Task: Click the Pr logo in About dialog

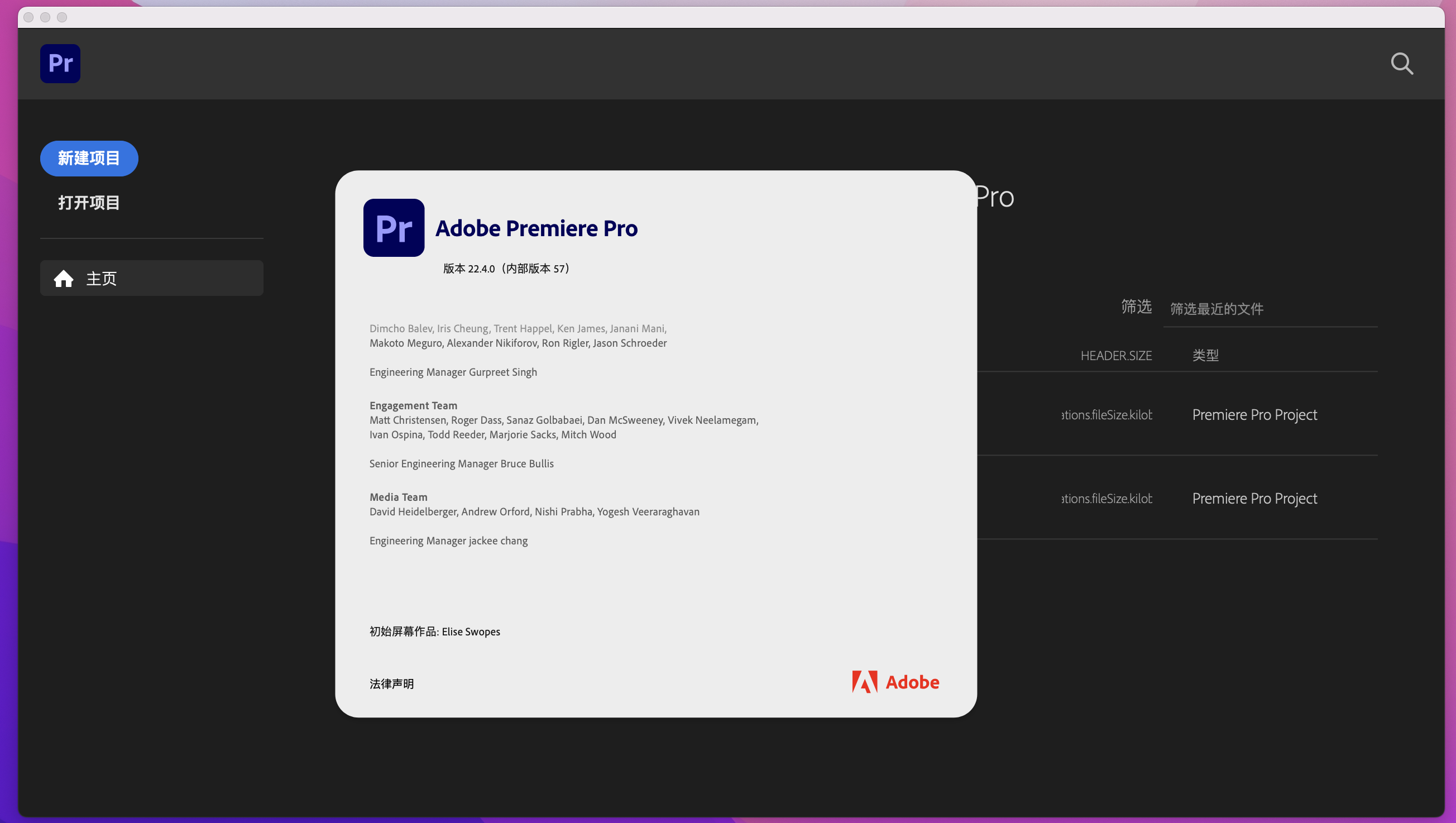Action: 394,228
